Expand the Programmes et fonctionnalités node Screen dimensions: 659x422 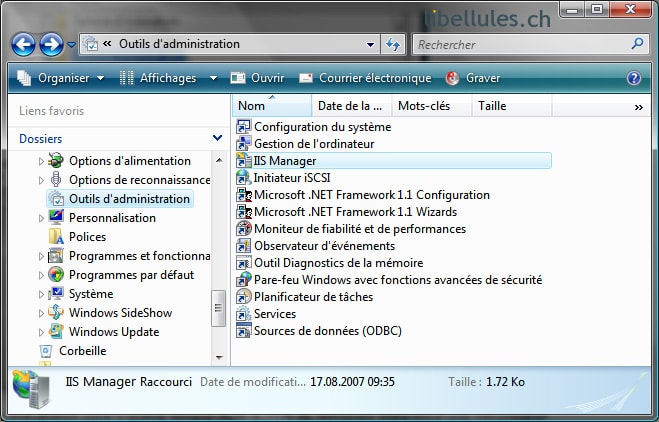pos(41,256)
